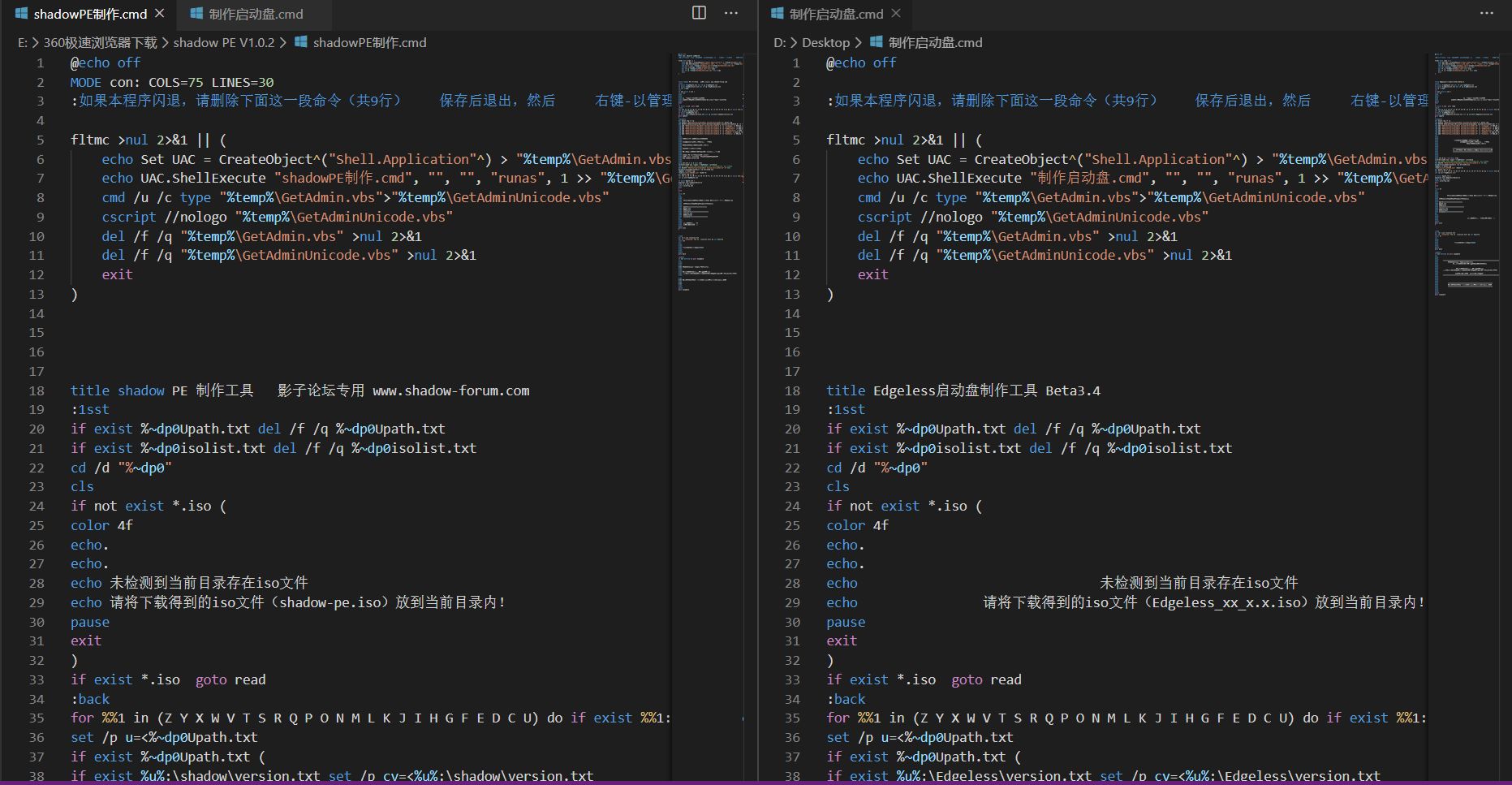Select 制作启动盘.cmd tab in right editor group
The width and height of the screenshot is (1512, 785).
pos(834,13)
